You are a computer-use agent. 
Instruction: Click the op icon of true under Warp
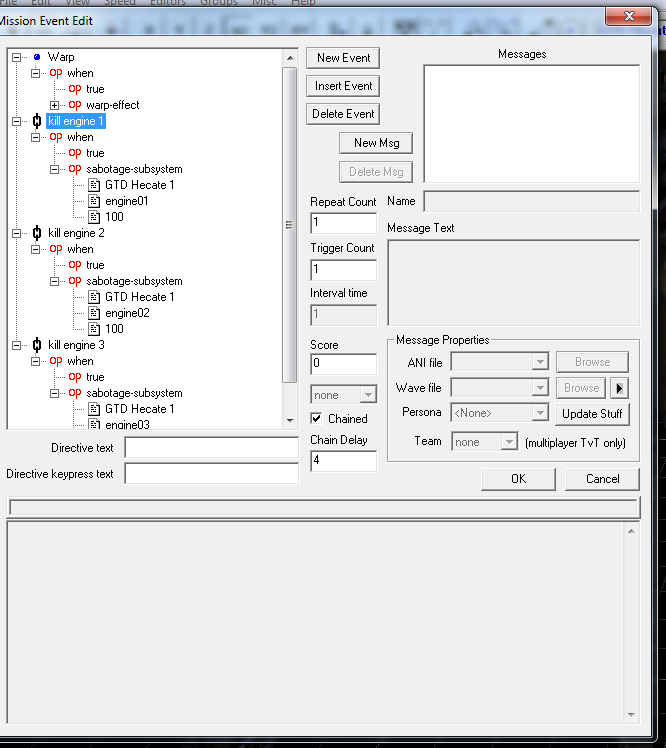click(x=75, y=89)
